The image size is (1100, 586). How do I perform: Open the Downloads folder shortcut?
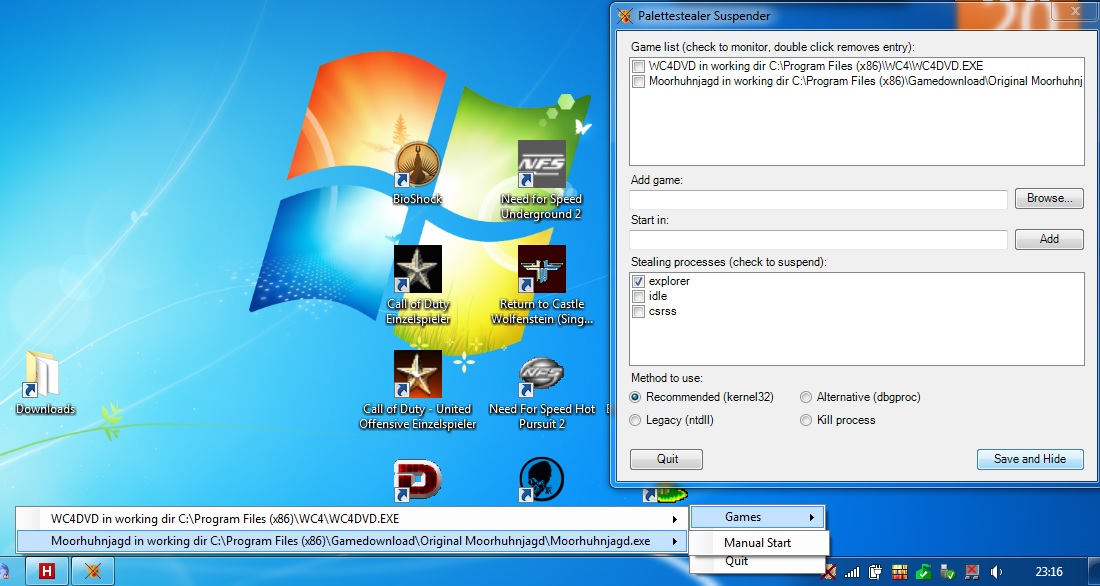(x=45, y=382)
